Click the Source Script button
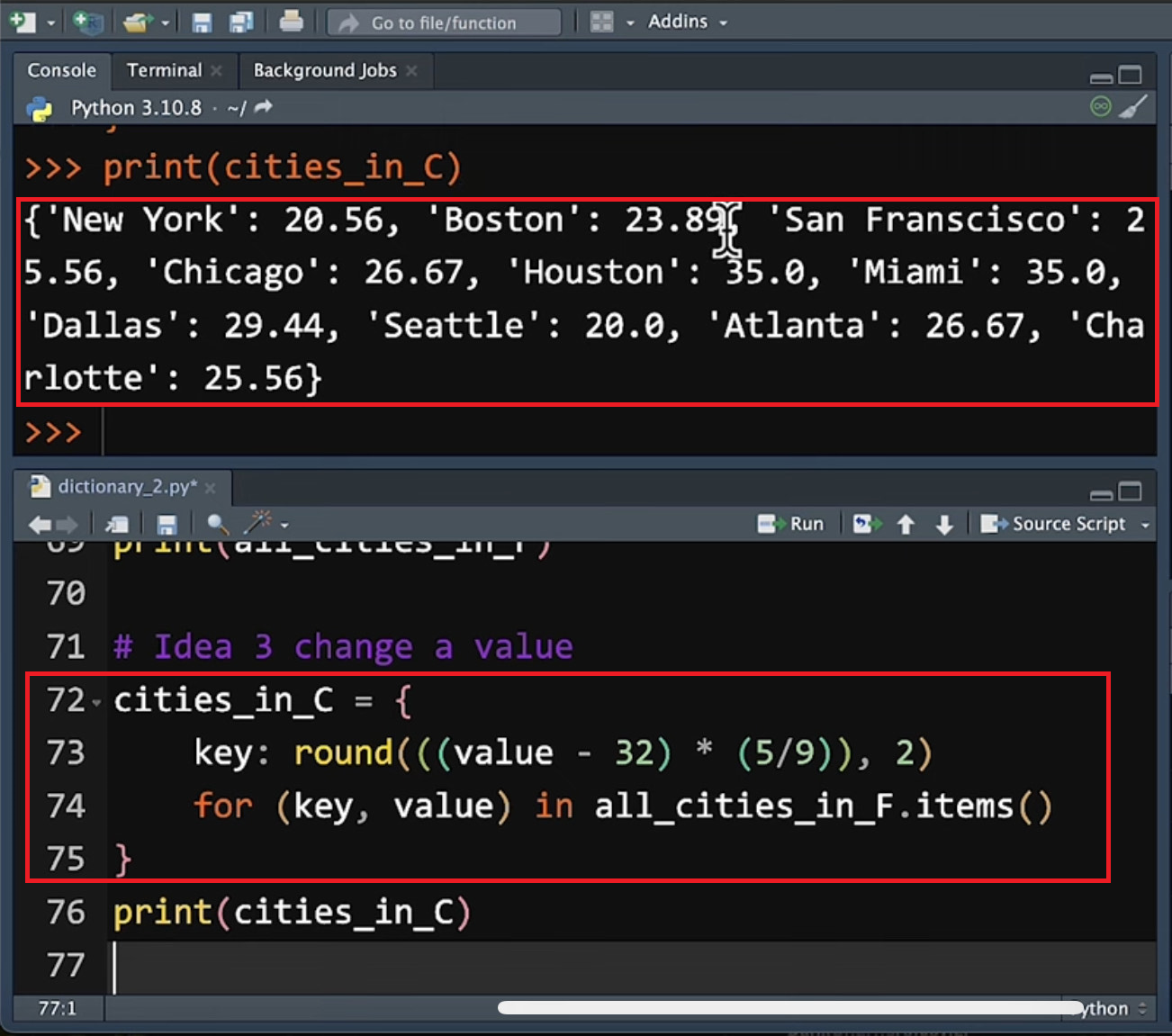The height and width of the screenshot is (1036, 1172). (x=1054, y=524)
